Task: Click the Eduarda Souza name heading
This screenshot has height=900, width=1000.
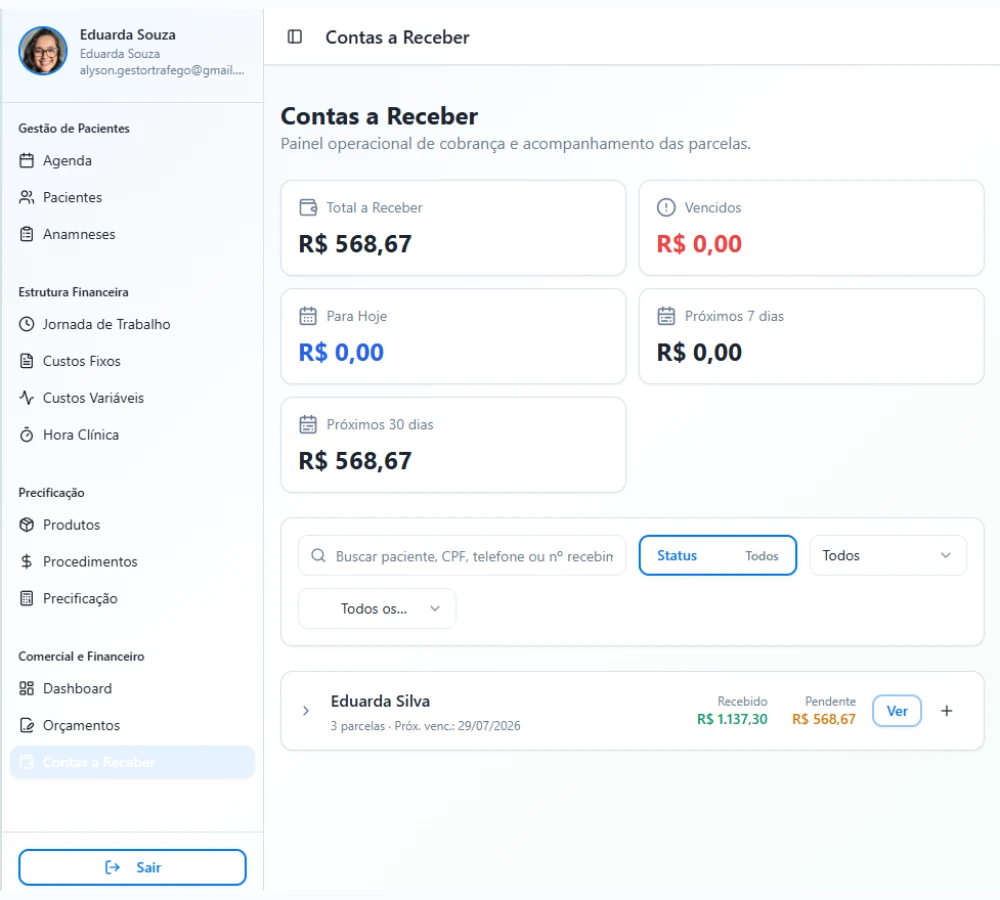Action: [128, 34]
